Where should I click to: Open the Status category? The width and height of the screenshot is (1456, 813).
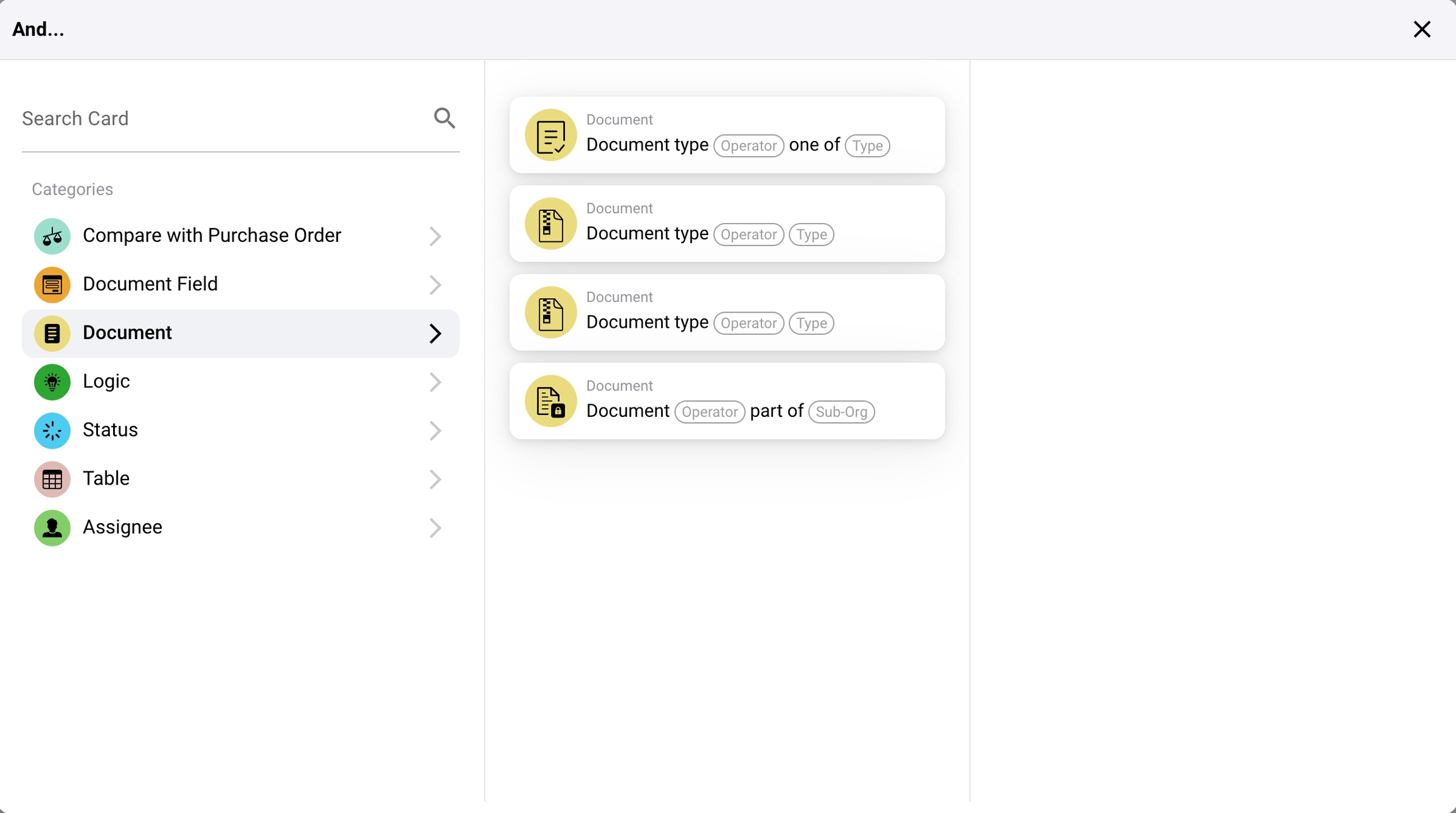click(111, 430)
